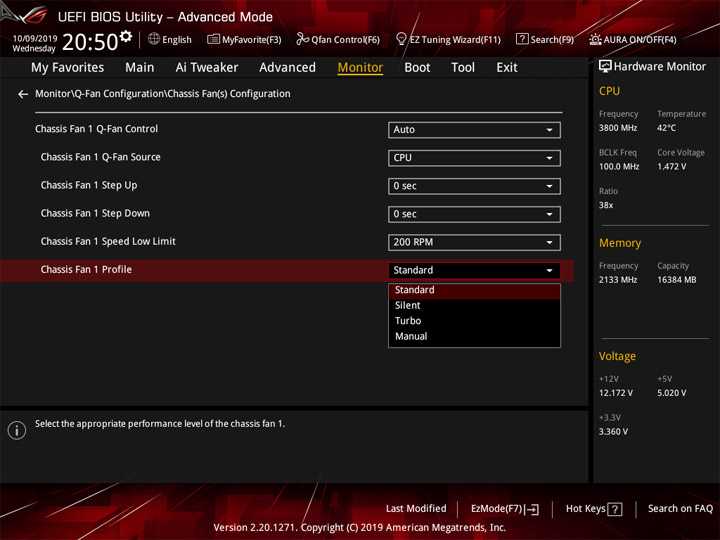
Task: Select Chassis Fan 1 Speed Low Limit label
Action: pyautogui.click(x=108, y=241)
